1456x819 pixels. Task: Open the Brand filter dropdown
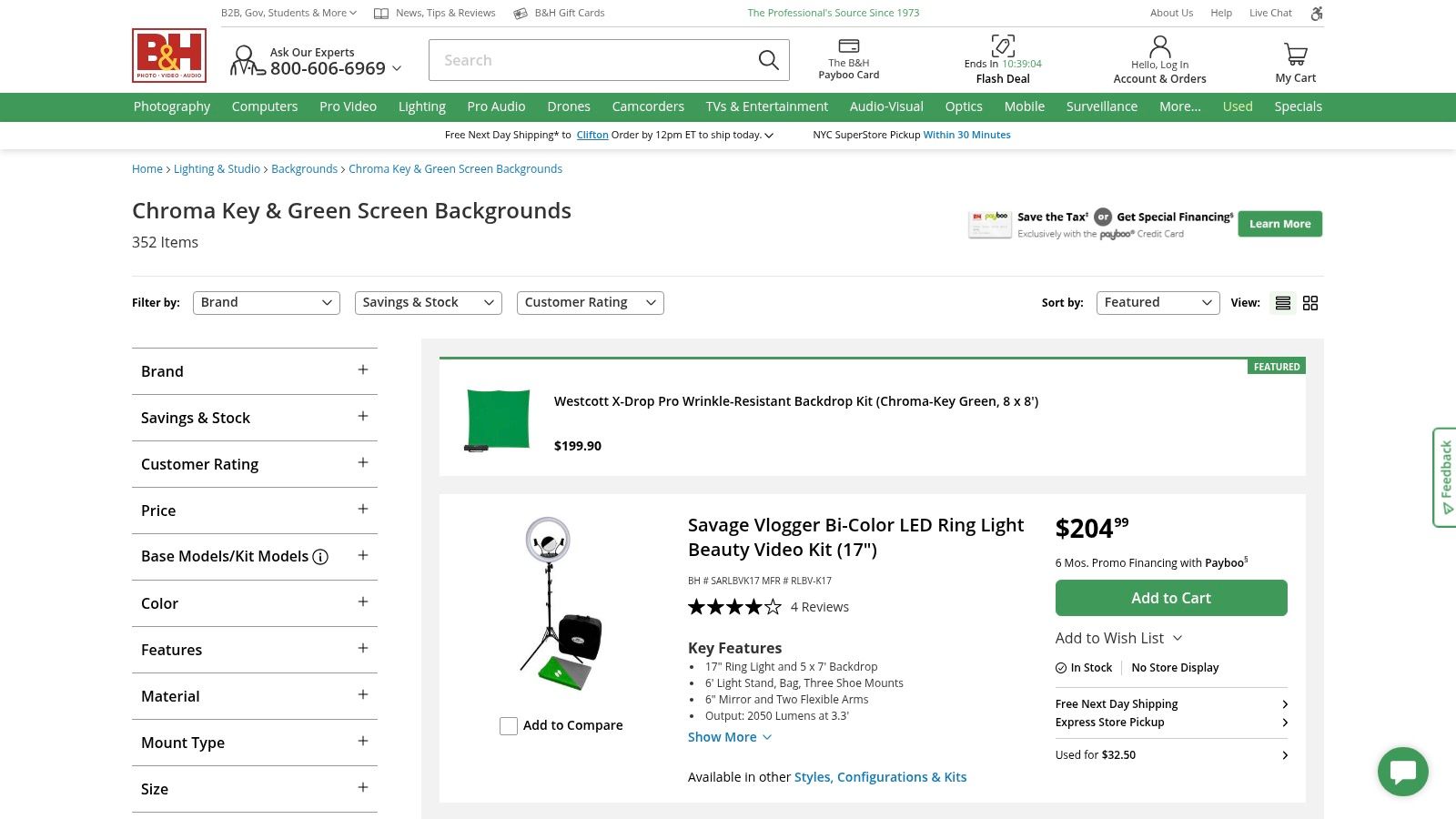(x=266, y=302)
